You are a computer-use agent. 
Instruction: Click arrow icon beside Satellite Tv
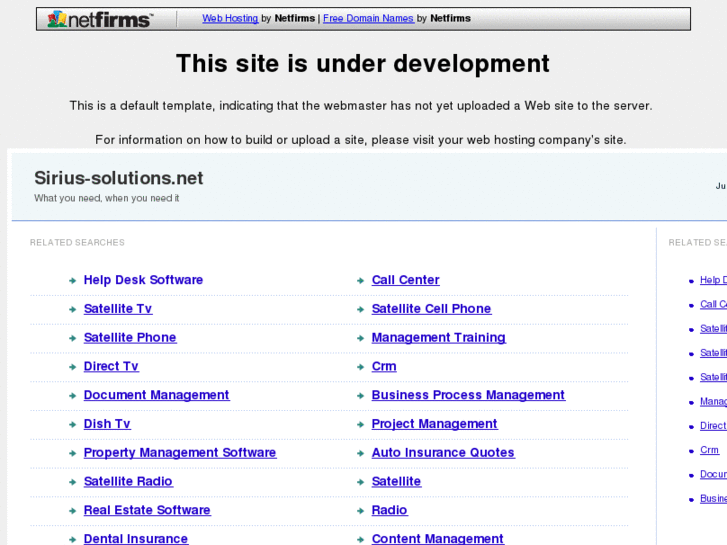72,309
